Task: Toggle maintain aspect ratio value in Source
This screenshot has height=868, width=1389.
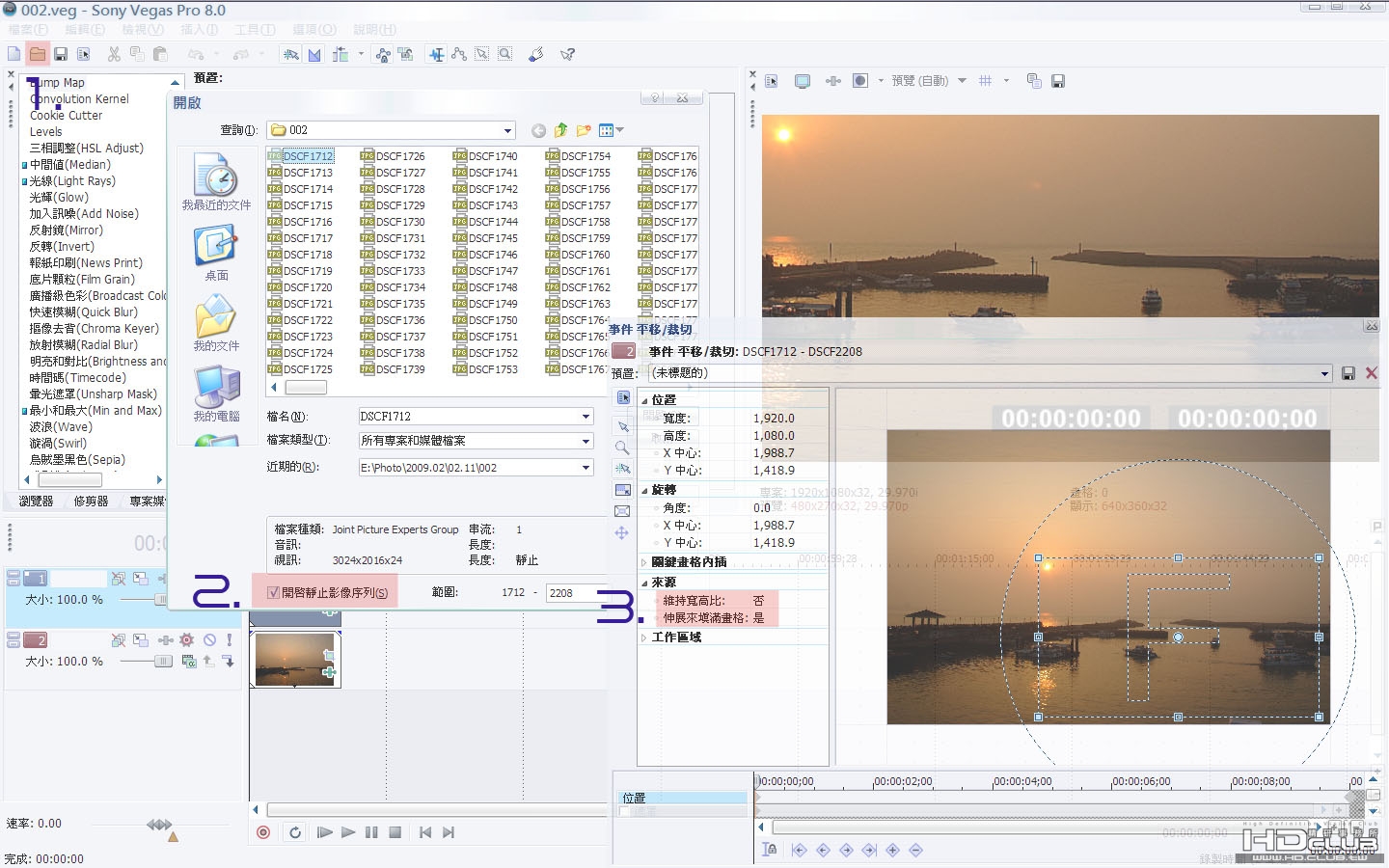Action: click(x=758, y=601)
